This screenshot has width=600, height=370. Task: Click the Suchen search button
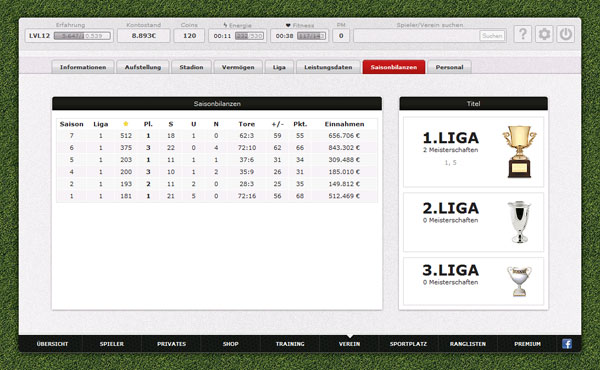point(492,36)
